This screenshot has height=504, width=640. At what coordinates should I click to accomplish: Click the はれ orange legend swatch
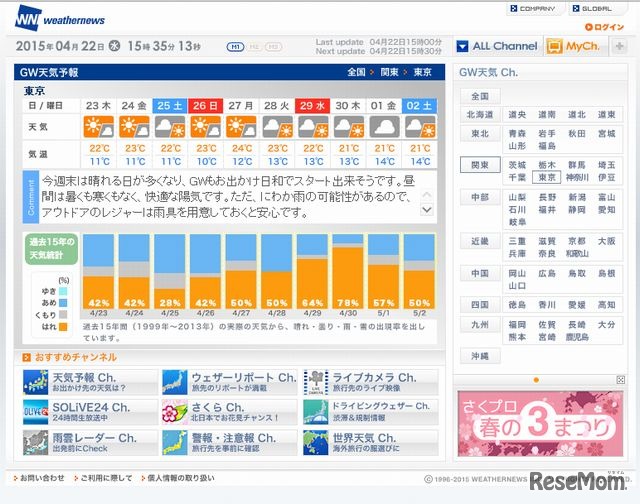63,326
